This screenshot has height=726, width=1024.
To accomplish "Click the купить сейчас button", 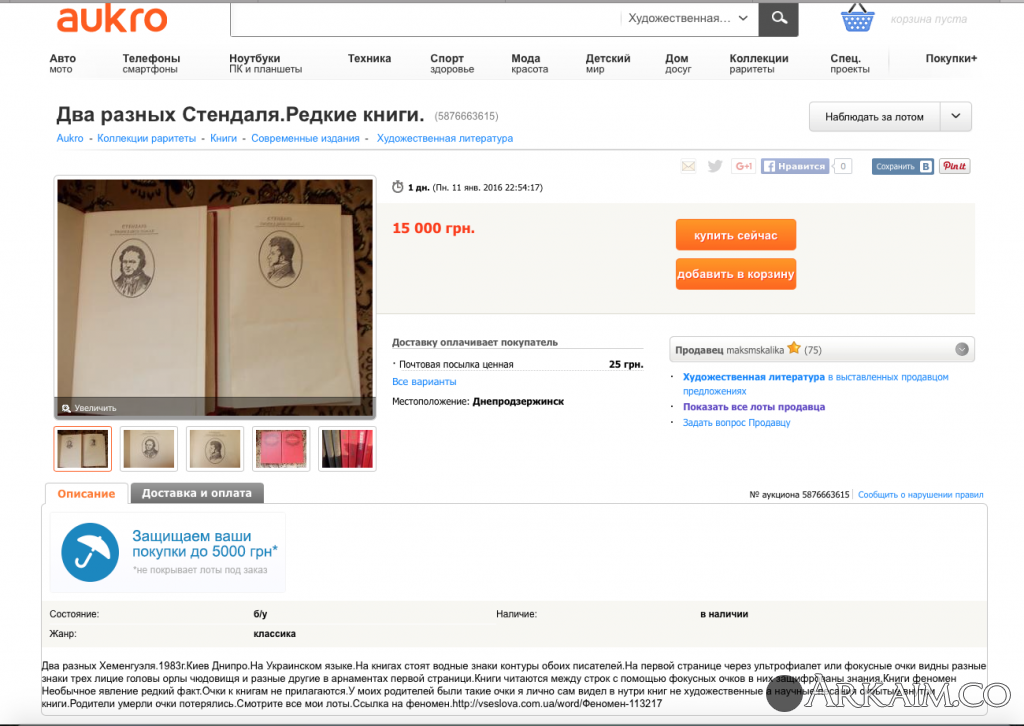I will pyautogui.click(x=735, y=235).
